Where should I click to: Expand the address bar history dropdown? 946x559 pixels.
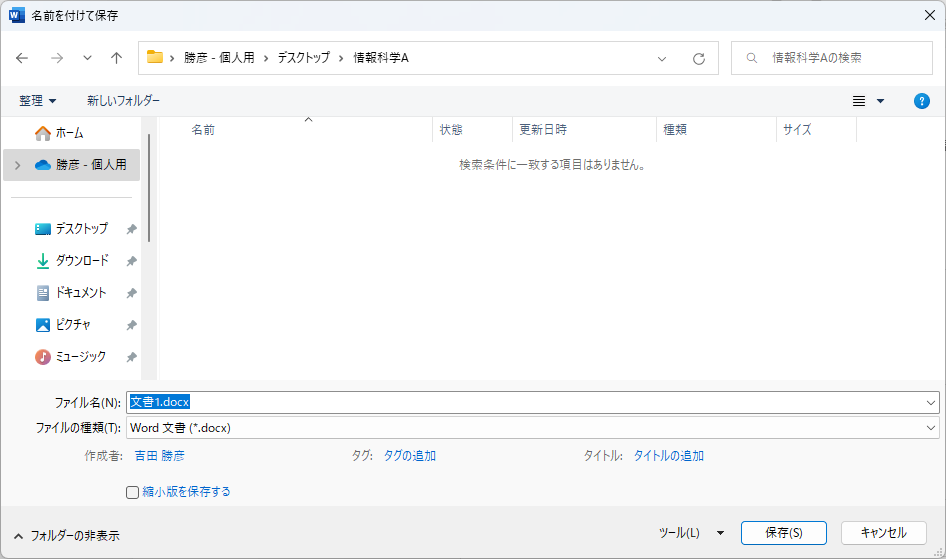tap(662, 58)
